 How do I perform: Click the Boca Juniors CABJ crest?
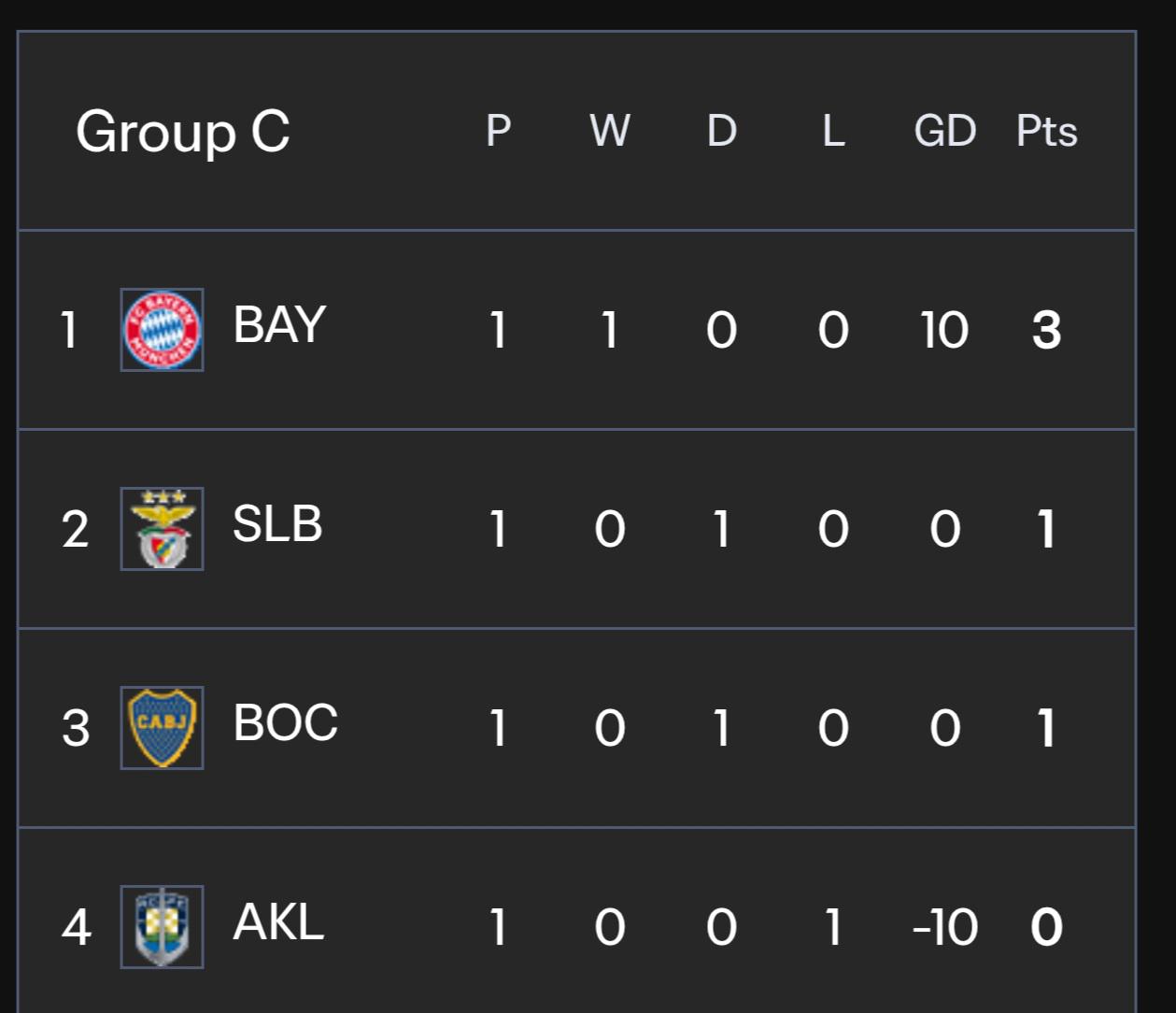tap(163, 728)
